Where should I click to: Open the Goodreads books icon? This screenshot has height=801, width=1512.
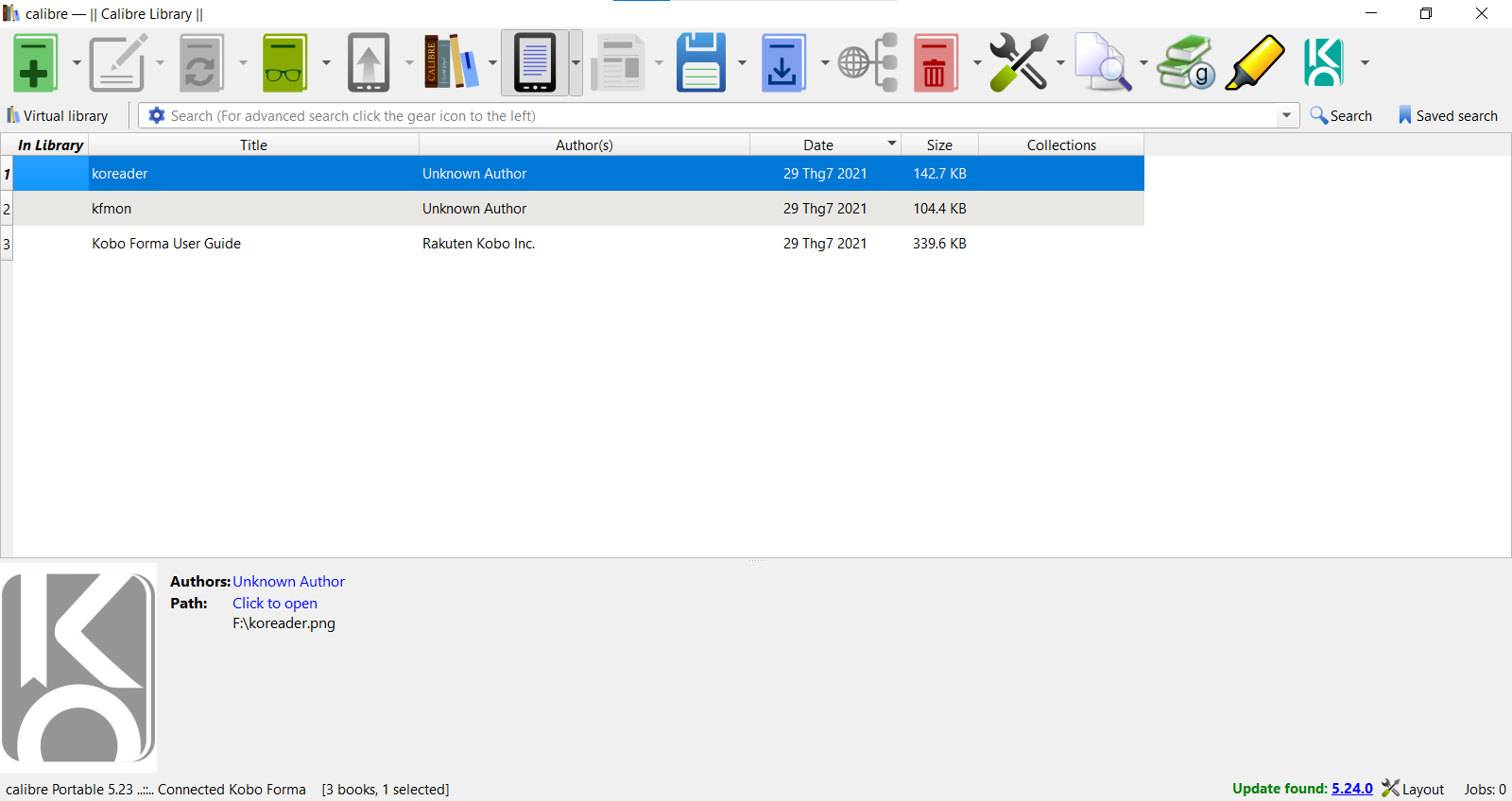1186,62
